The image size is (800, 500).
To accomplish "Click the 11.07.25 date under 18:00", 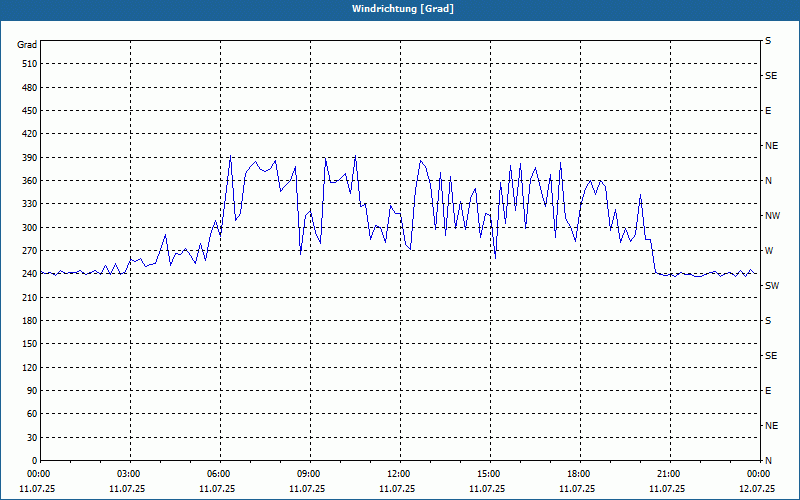I will 577,489.
